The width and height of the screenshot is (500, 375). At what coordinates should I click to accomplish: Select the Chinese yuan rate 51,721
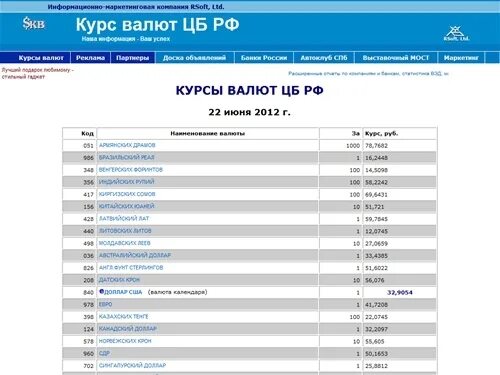(x=375, y=207)
